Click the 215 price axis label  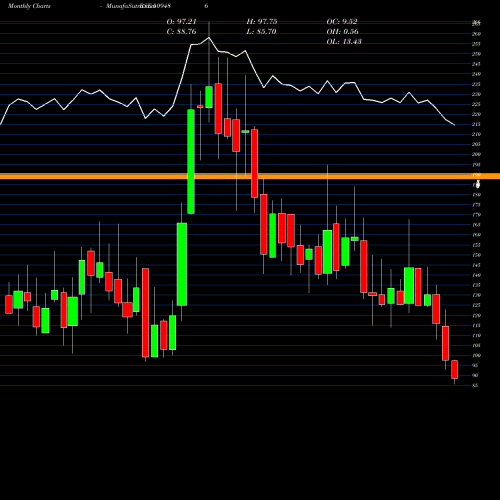point(476,124)
